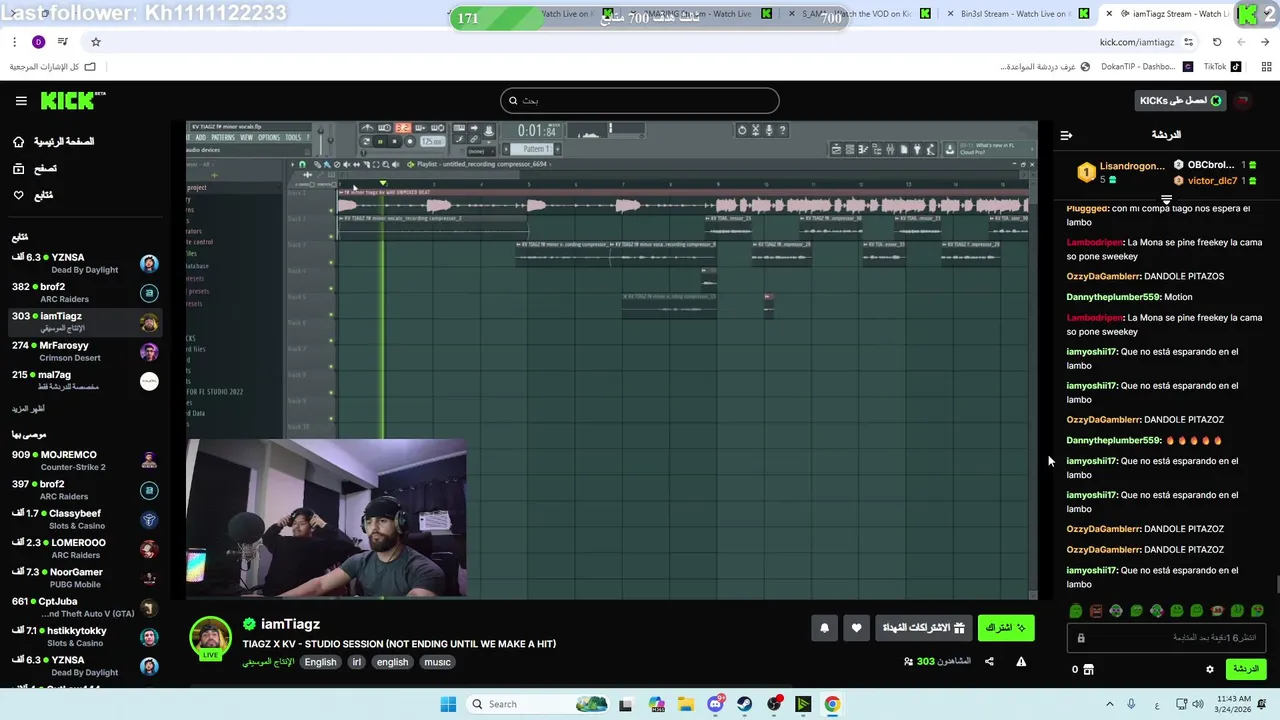The width and height of the screenshot is (1280, 720).
Task: Click the Kick search field
Action: pos(640,100)
